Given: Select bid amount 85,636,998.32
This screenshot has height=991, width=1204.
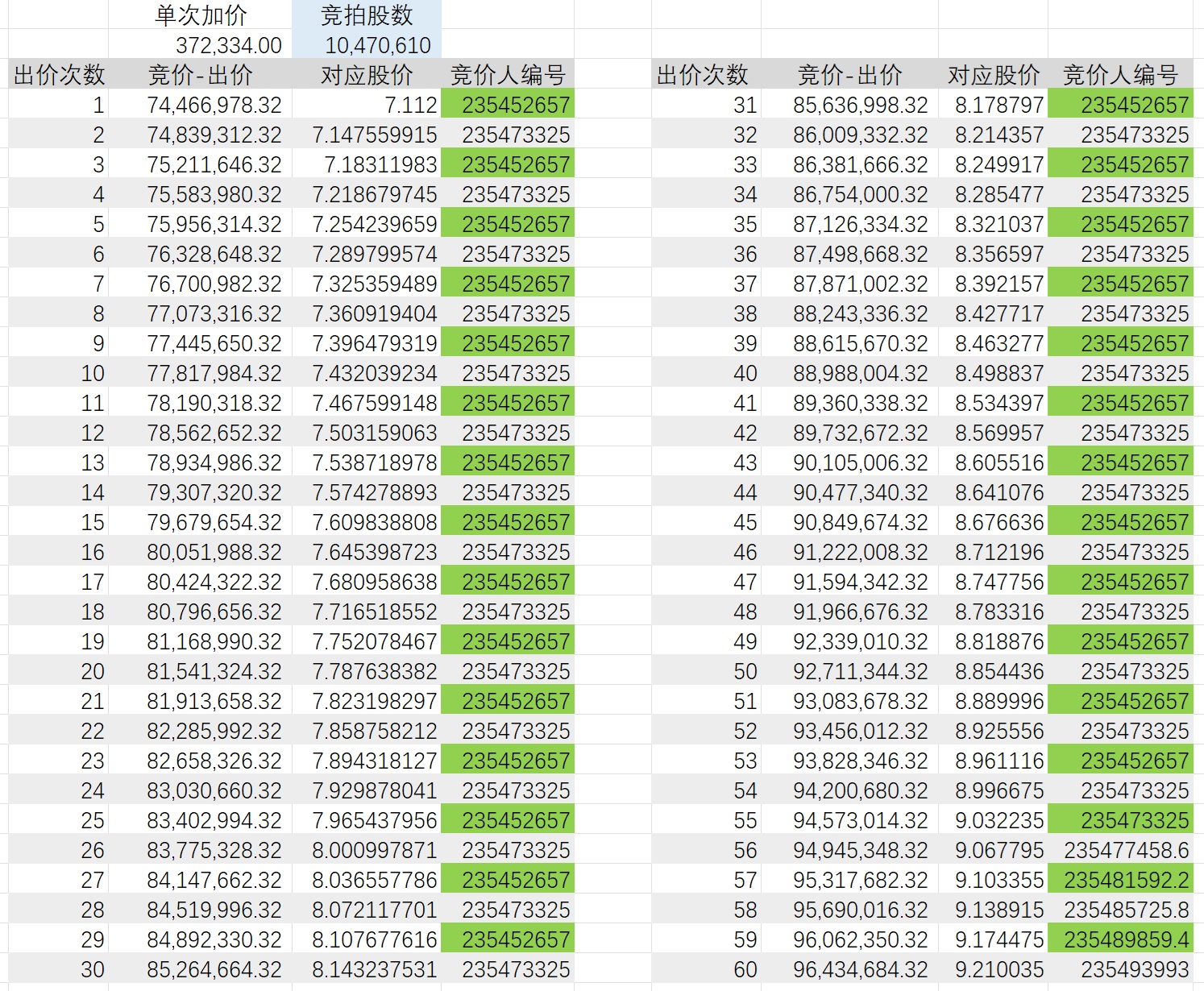Looking at the screenshot, I should coord(849,105).
